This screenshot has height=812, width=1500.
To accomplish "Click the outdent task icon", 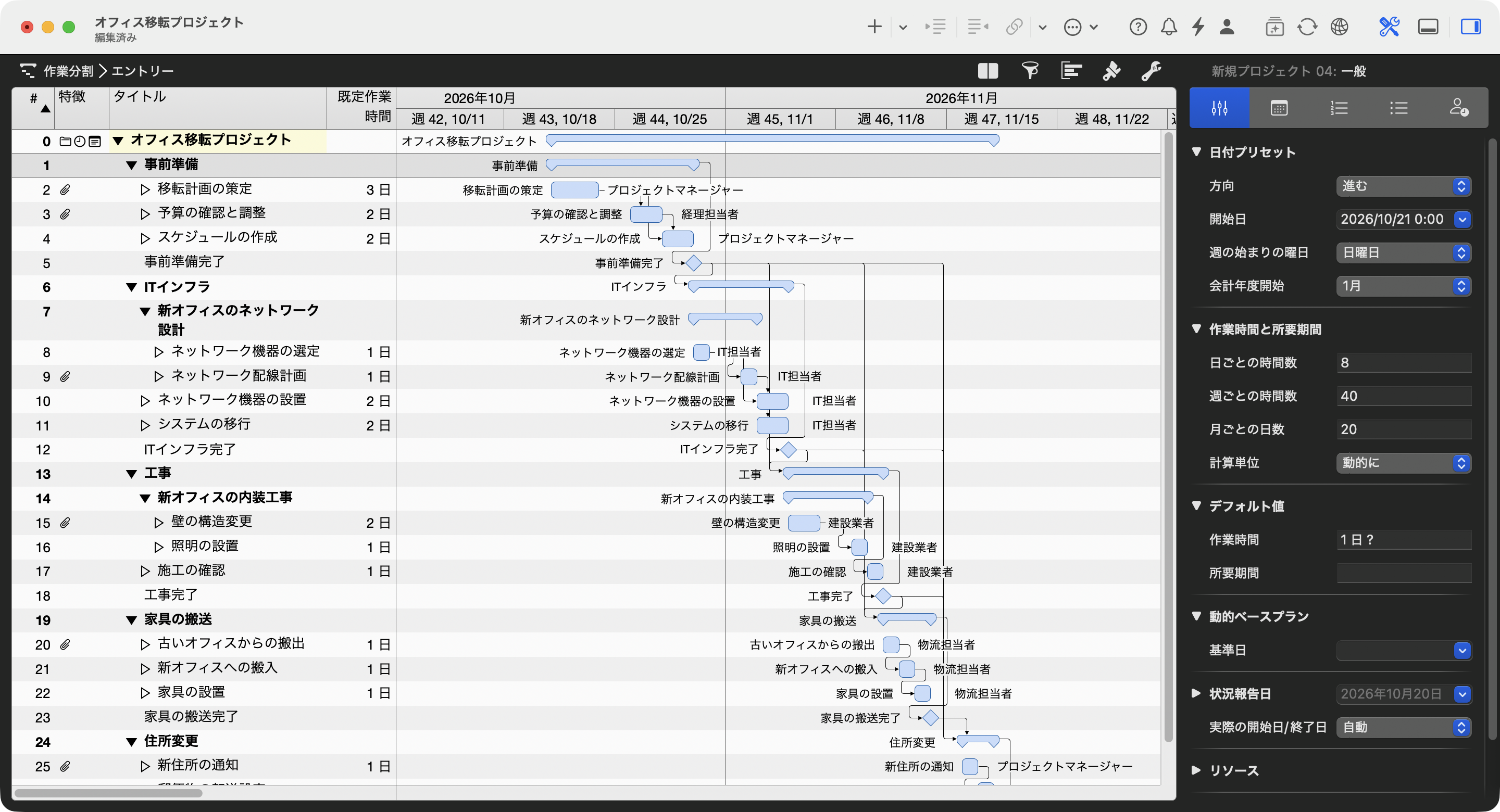I will pyautogui.click(x=978, y=27).
